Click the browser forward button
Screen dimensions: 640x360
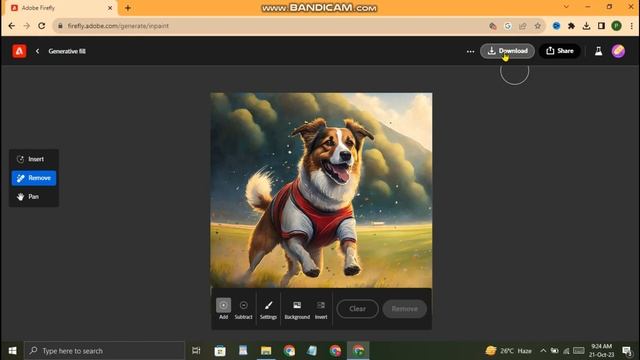click(27, 26)
